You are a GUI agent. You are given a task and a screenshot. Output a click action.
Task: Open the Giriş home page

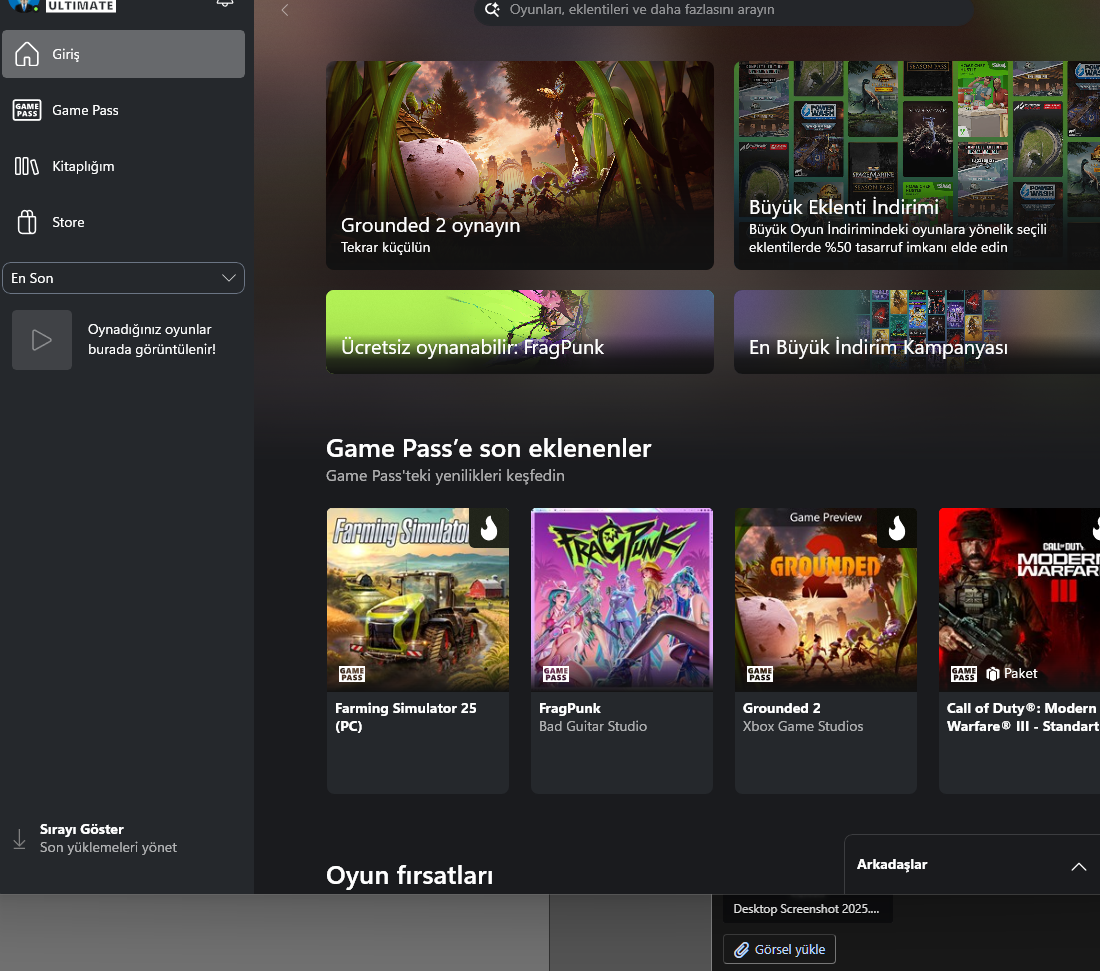[x=123, y=54]
